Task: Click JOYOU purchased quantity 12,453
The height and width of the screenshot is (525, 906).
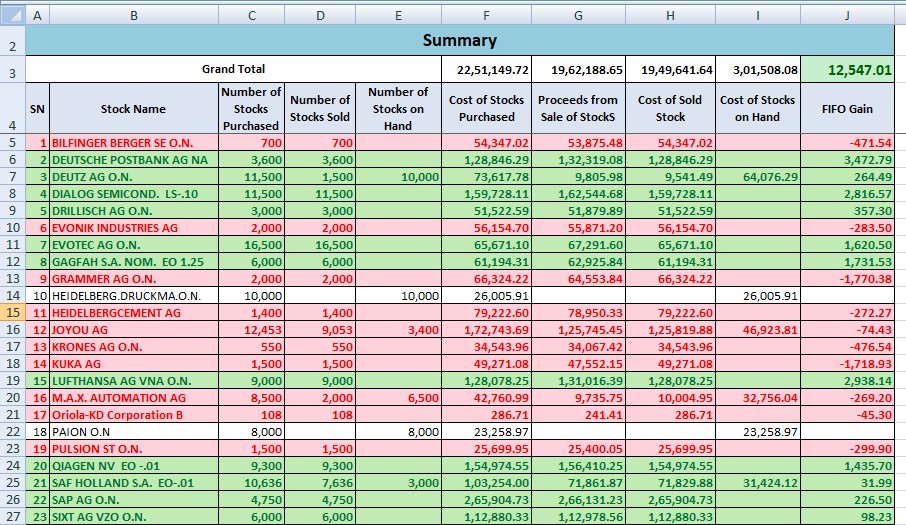Action: pyautogui.click(x=251, y=330)
